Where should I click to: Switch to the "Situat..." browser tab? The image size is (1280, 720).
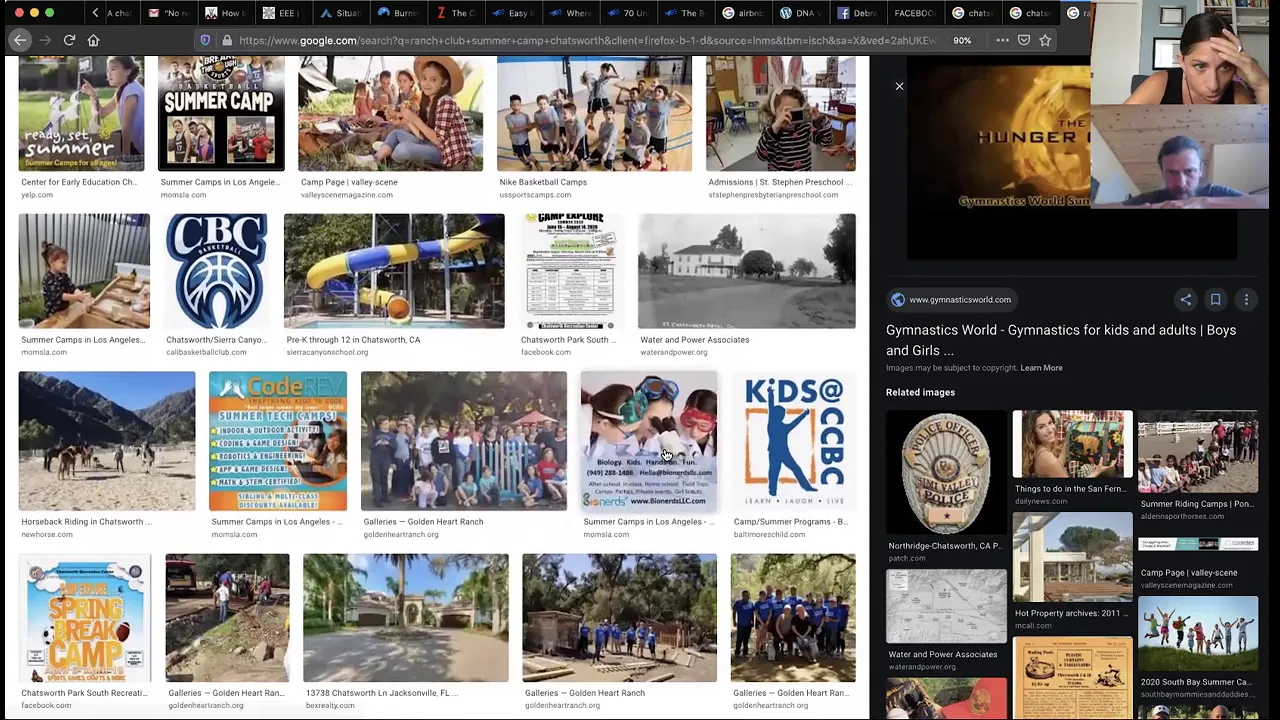(340, 13)
